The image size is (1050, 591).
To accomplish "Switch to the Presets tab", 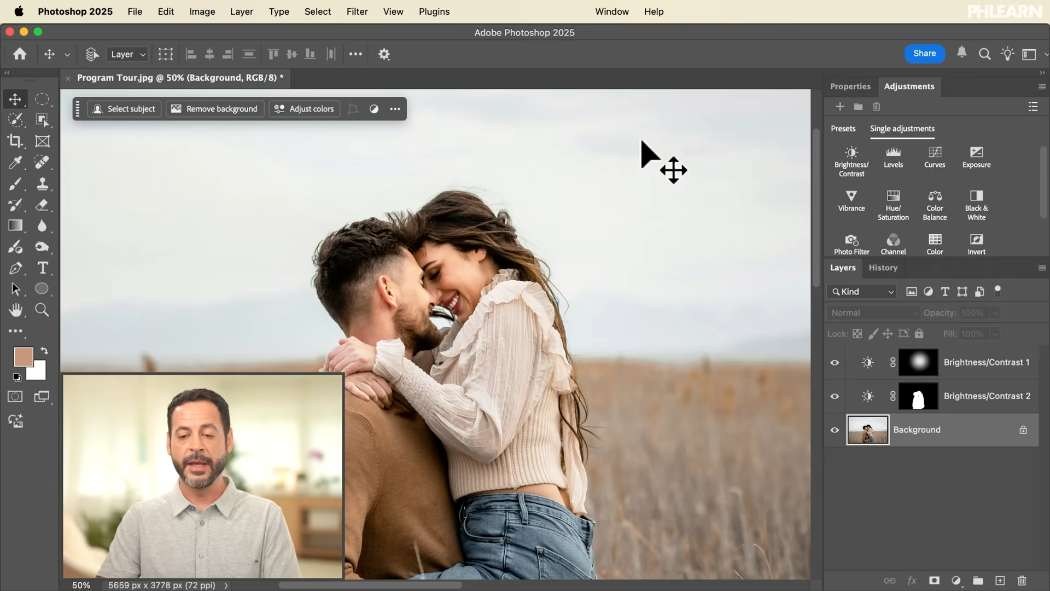I will click(x=843, y=129).
